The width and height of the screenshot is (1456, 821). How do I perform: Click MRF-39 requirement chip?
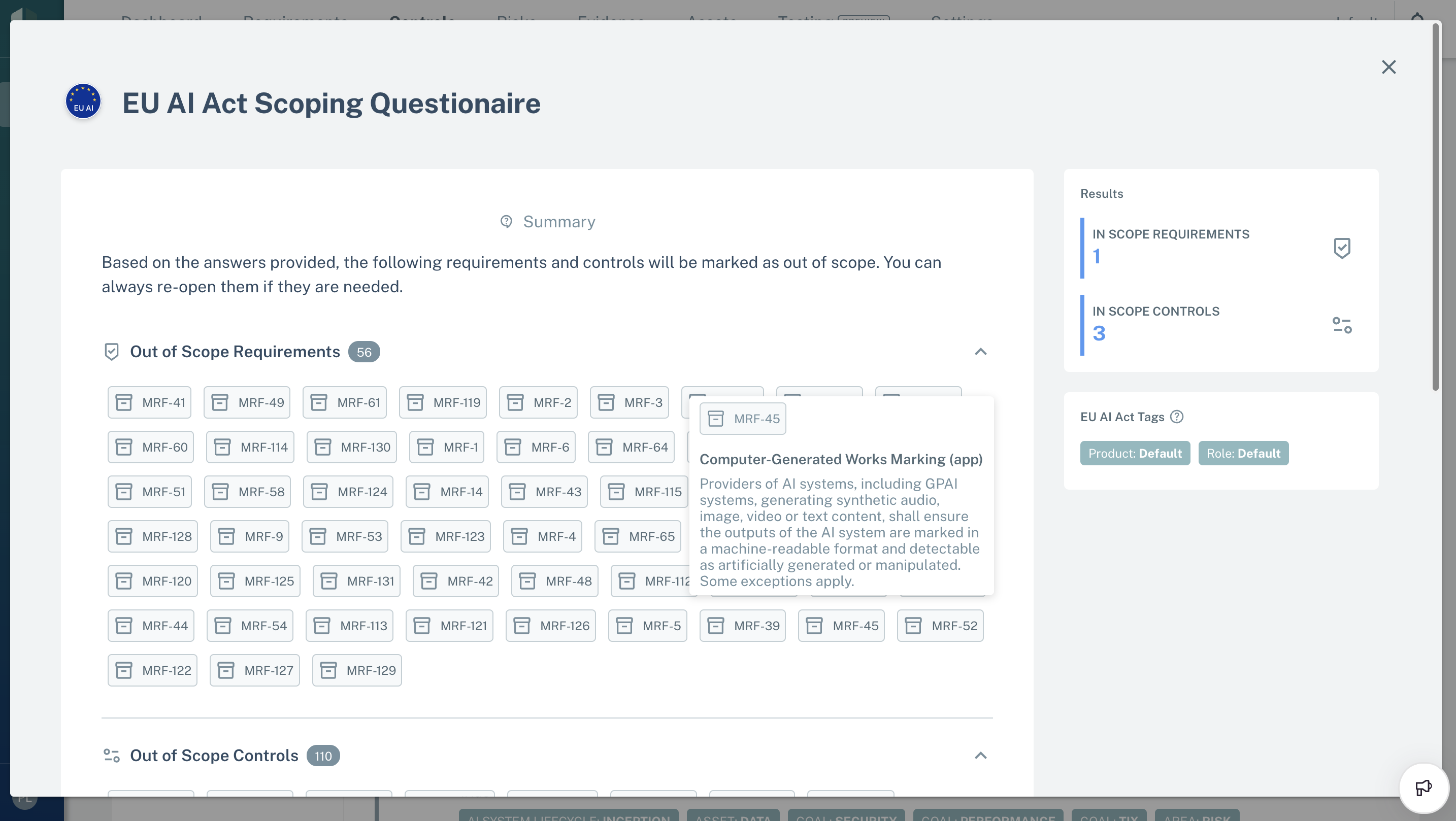744,625
